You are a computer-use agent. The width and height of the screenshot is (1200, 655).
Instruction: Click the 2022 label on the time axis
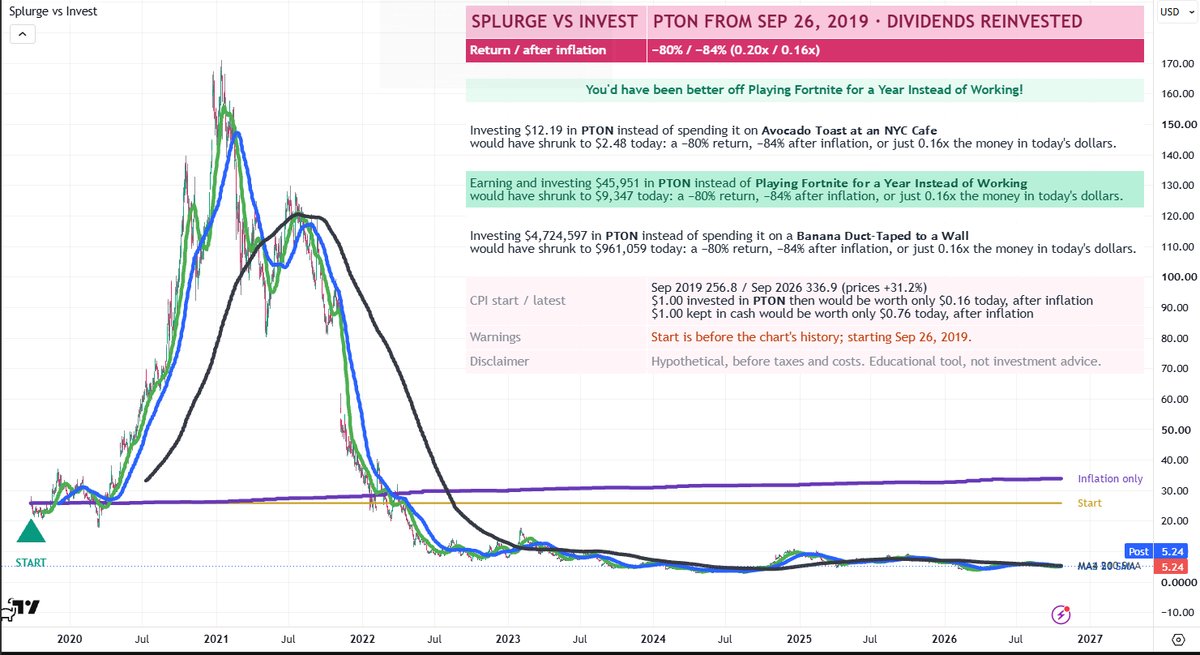(x=361, y=638)
